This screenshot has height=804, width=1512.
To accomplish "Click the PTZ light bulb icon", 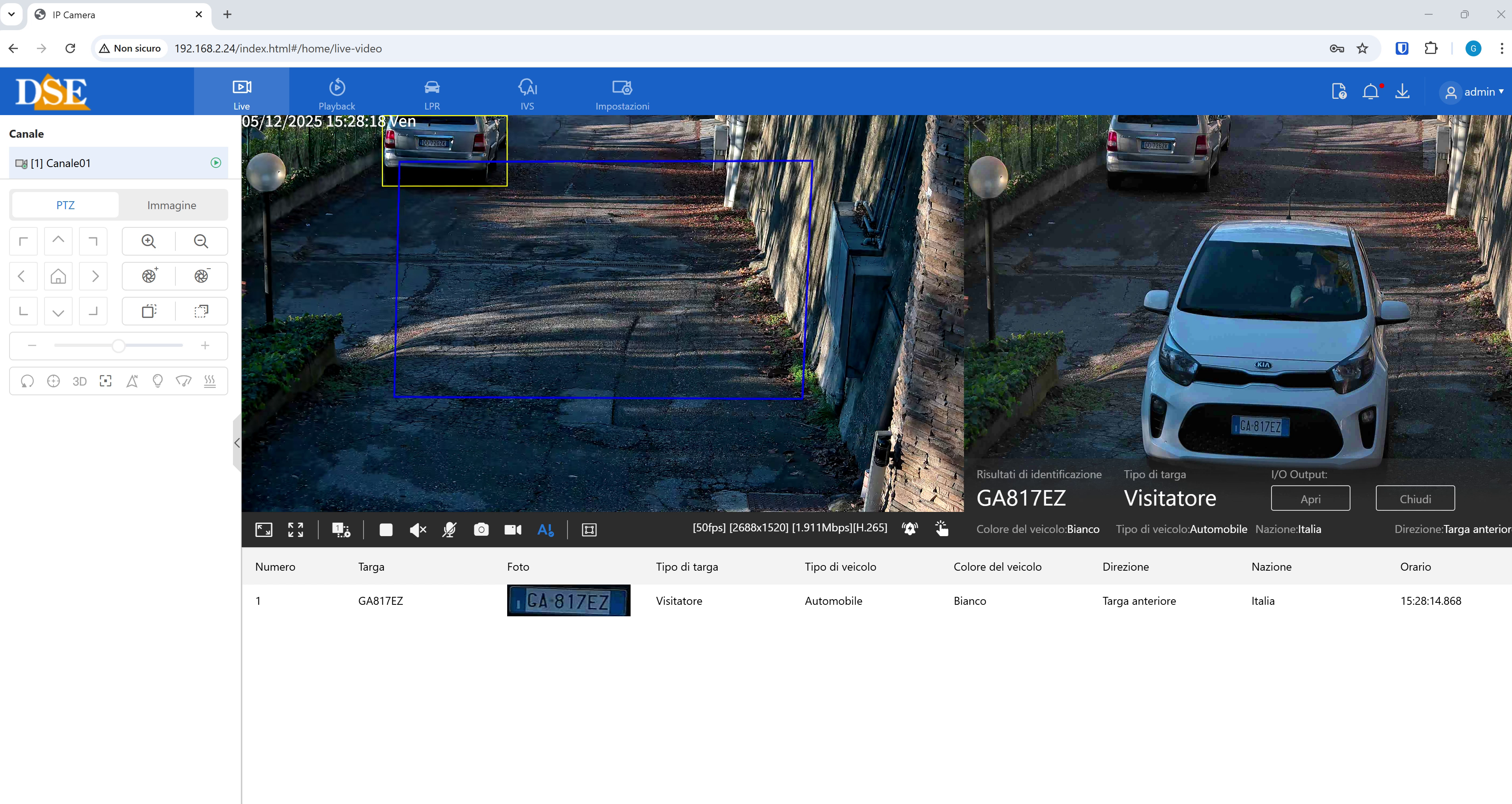I will [x=157, y=381].
